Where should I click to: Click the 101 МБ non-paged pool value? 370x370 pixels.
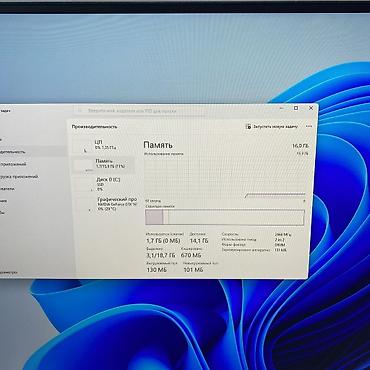(193, 270)
